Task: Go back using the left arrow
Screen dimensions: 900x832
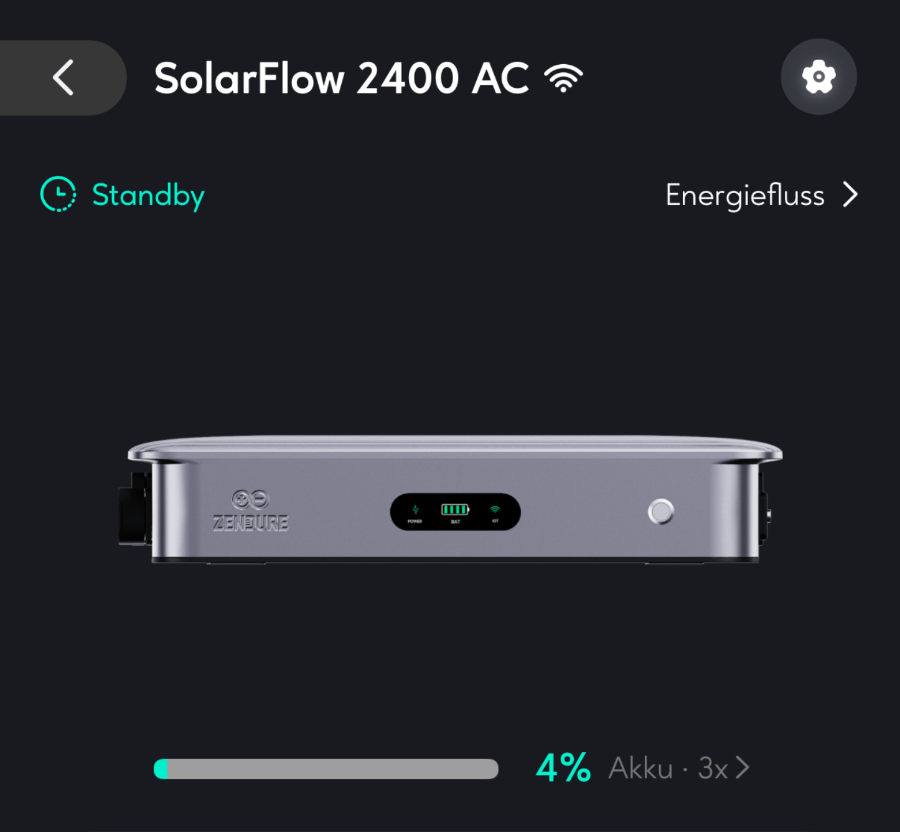Action: pos(63,77)
